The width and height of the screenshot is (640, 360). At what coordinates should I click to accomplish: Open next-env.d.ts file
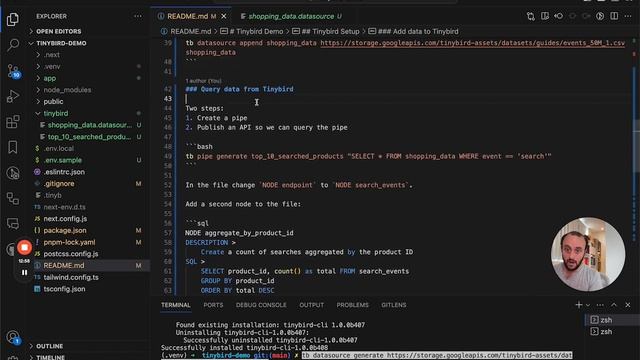click(64, 207)
